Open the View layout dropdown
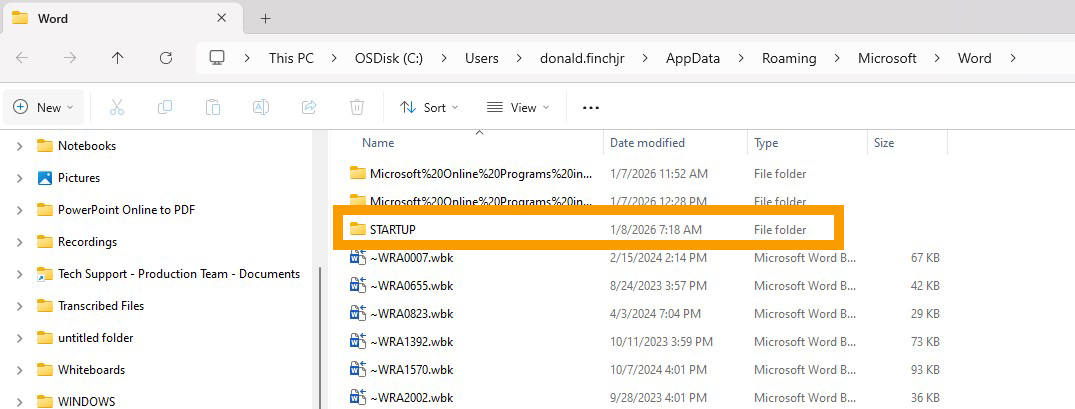 pyautogui.click(x=516, y=107)
